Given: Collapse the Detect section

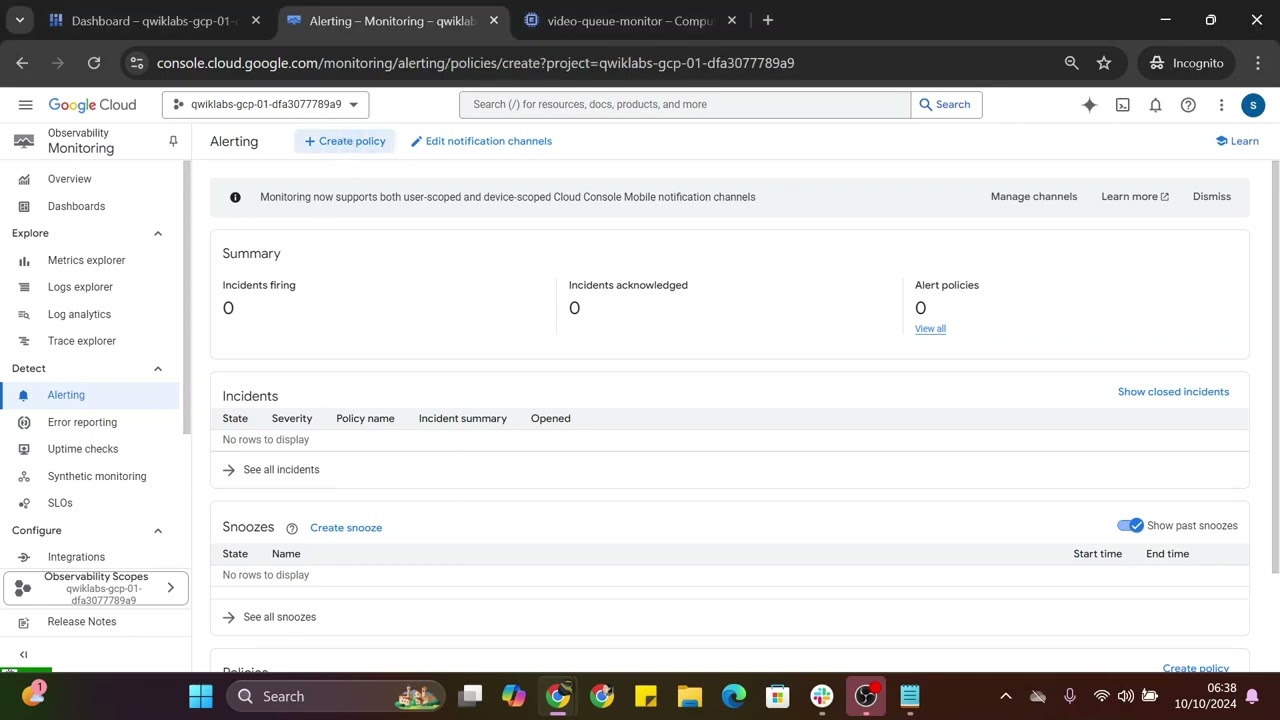Looking at the screenshot, I should (157, 369).
